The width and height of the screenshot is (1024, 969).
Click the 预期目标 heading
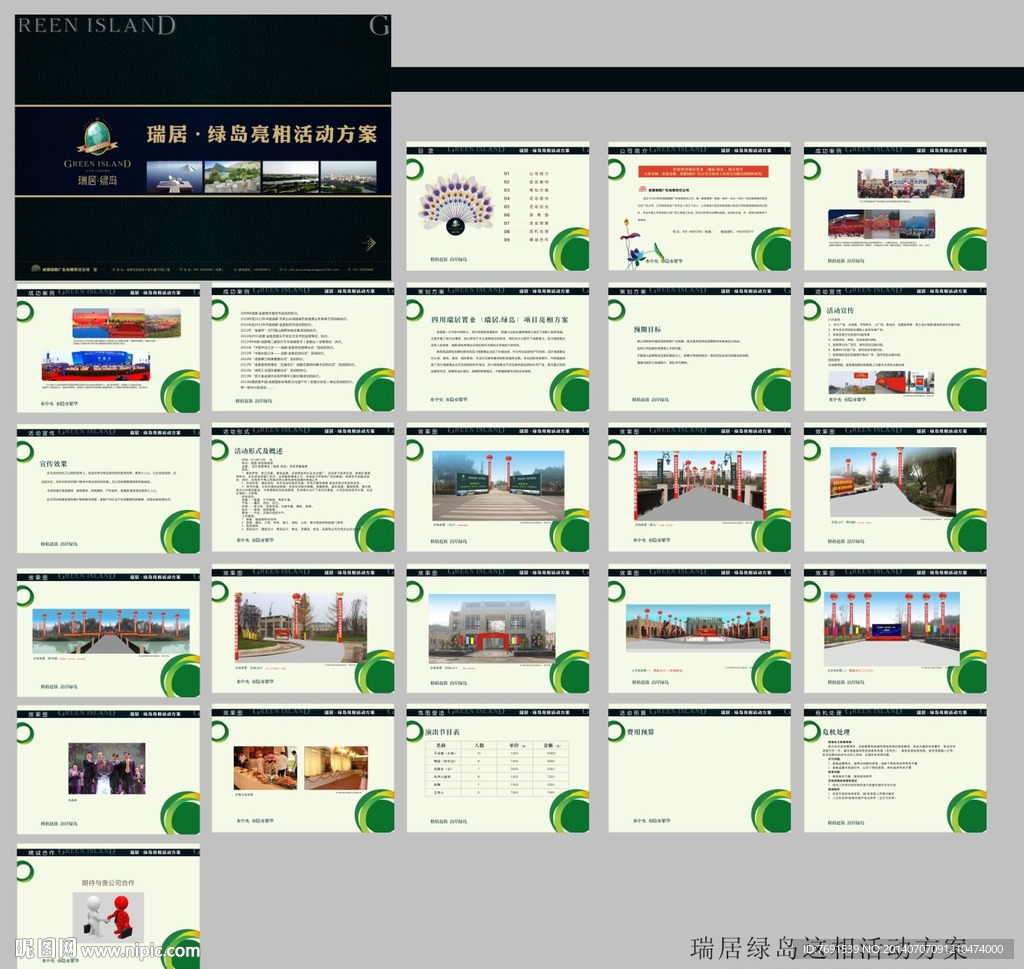(x=647, y=329)
